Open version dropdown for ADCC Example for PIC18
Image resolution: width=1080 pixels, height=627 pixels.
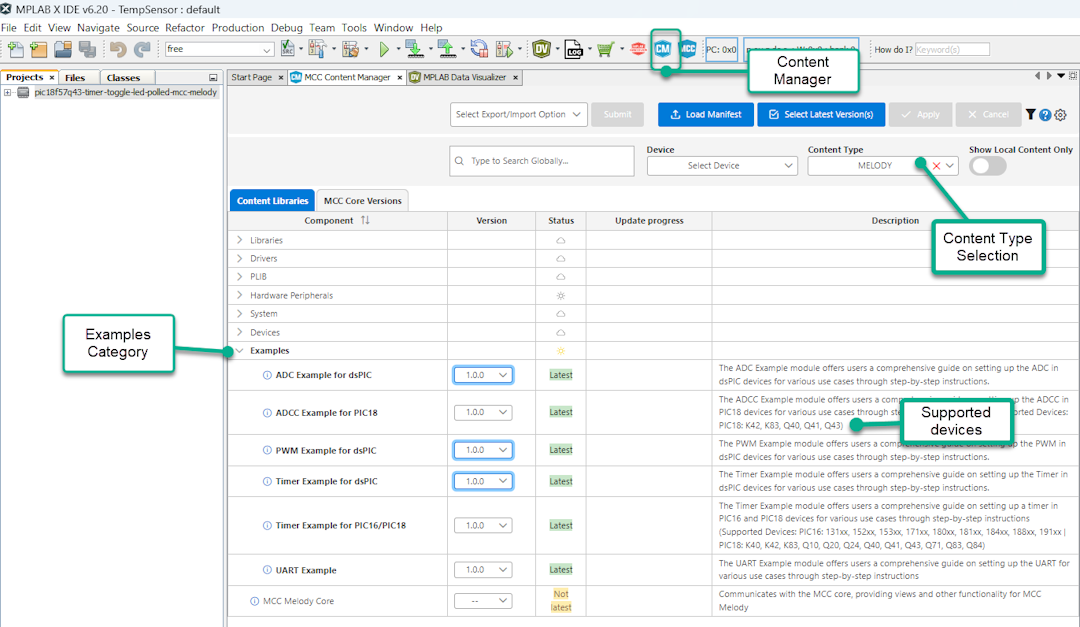[484, 413]
